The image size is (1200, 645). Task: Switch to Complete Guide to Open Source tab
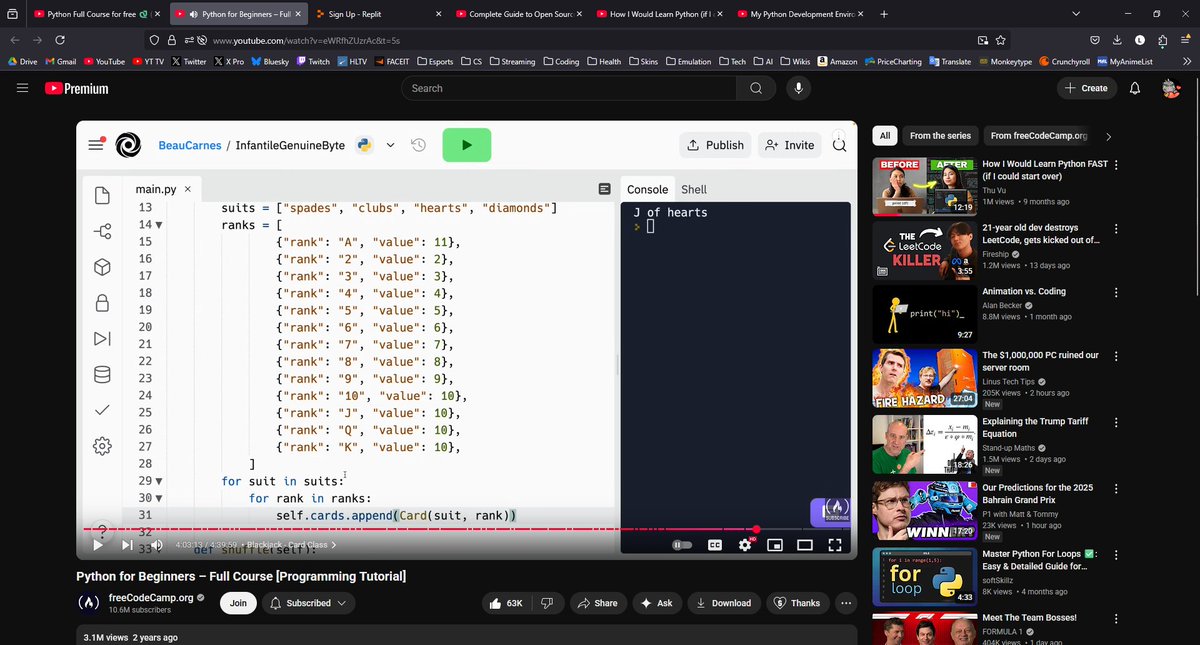click(x=517, y=14)
